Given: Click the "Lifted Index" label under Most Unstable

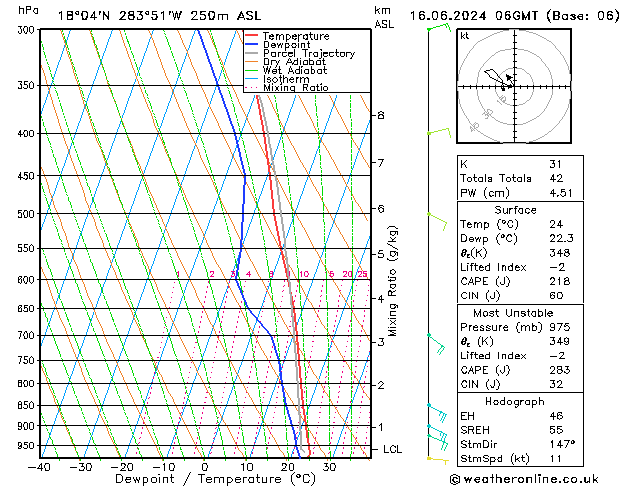Looking at the screenshot, I should [493, 356].
